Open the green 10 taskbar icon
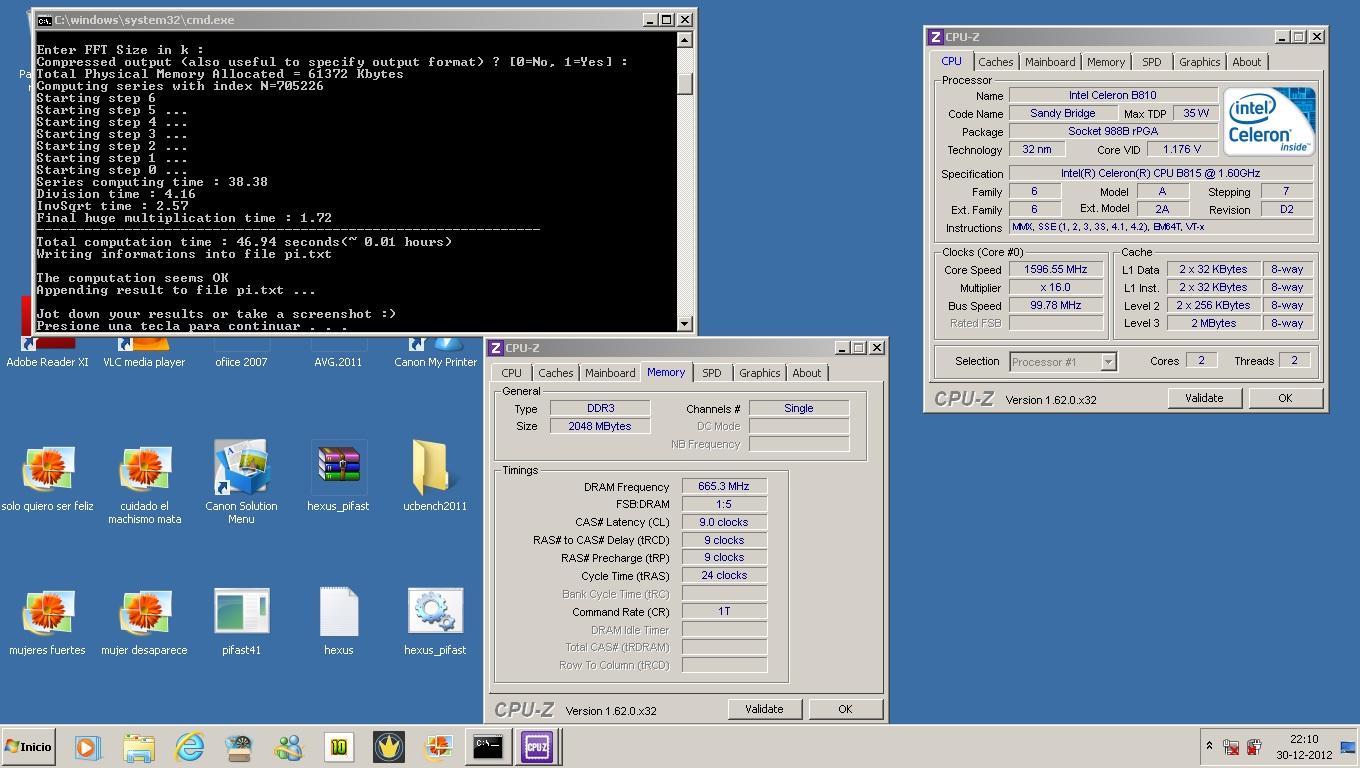Image resolution: width=1360 pixels, height=768 pixels. 339,746
